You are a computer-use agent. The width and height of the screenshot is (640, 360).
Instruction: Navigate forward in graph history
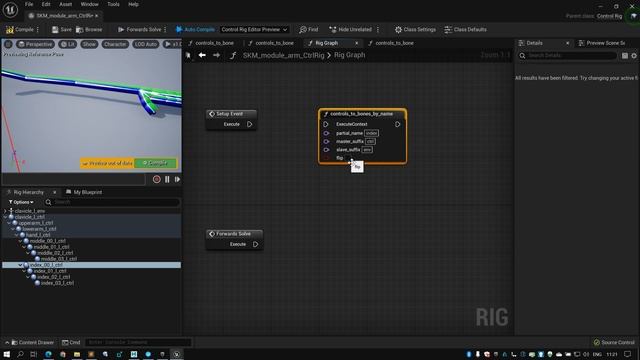(x=217, y=55)
